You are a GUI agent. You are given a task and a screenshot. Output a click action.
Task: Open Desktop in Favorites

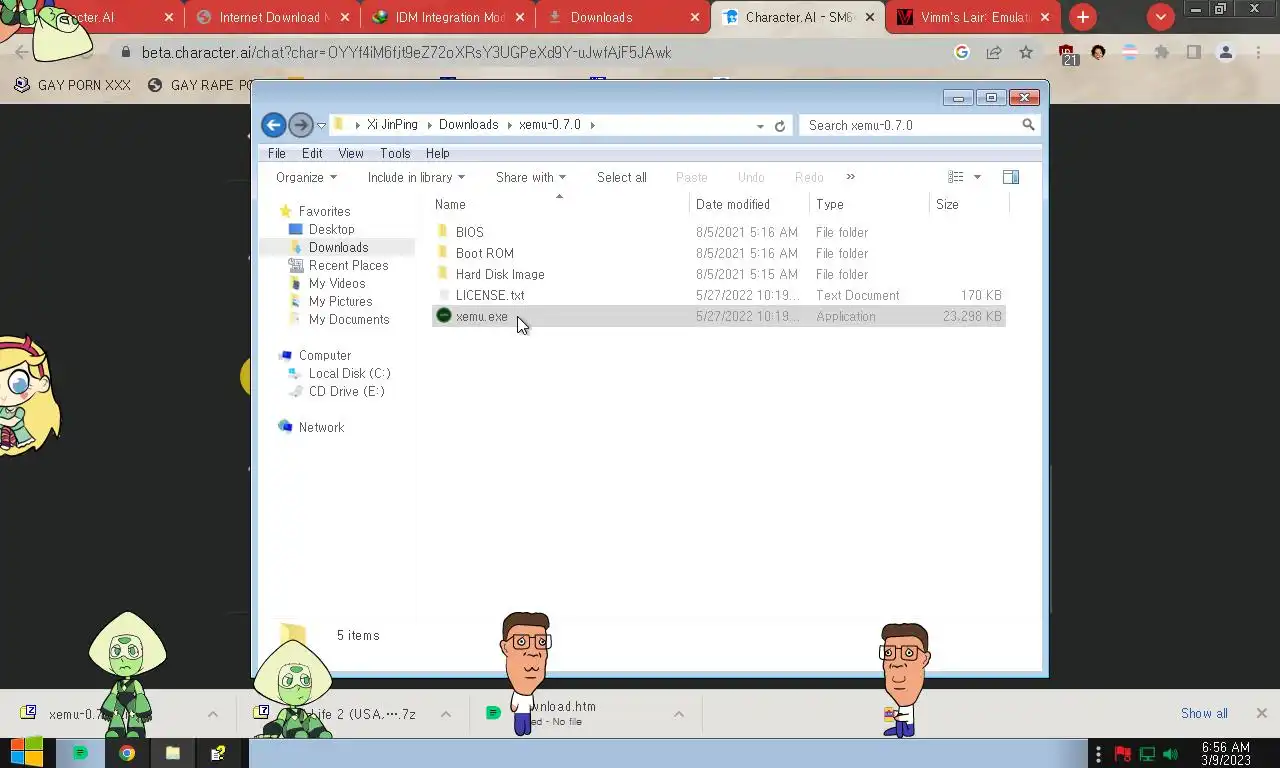331,229
